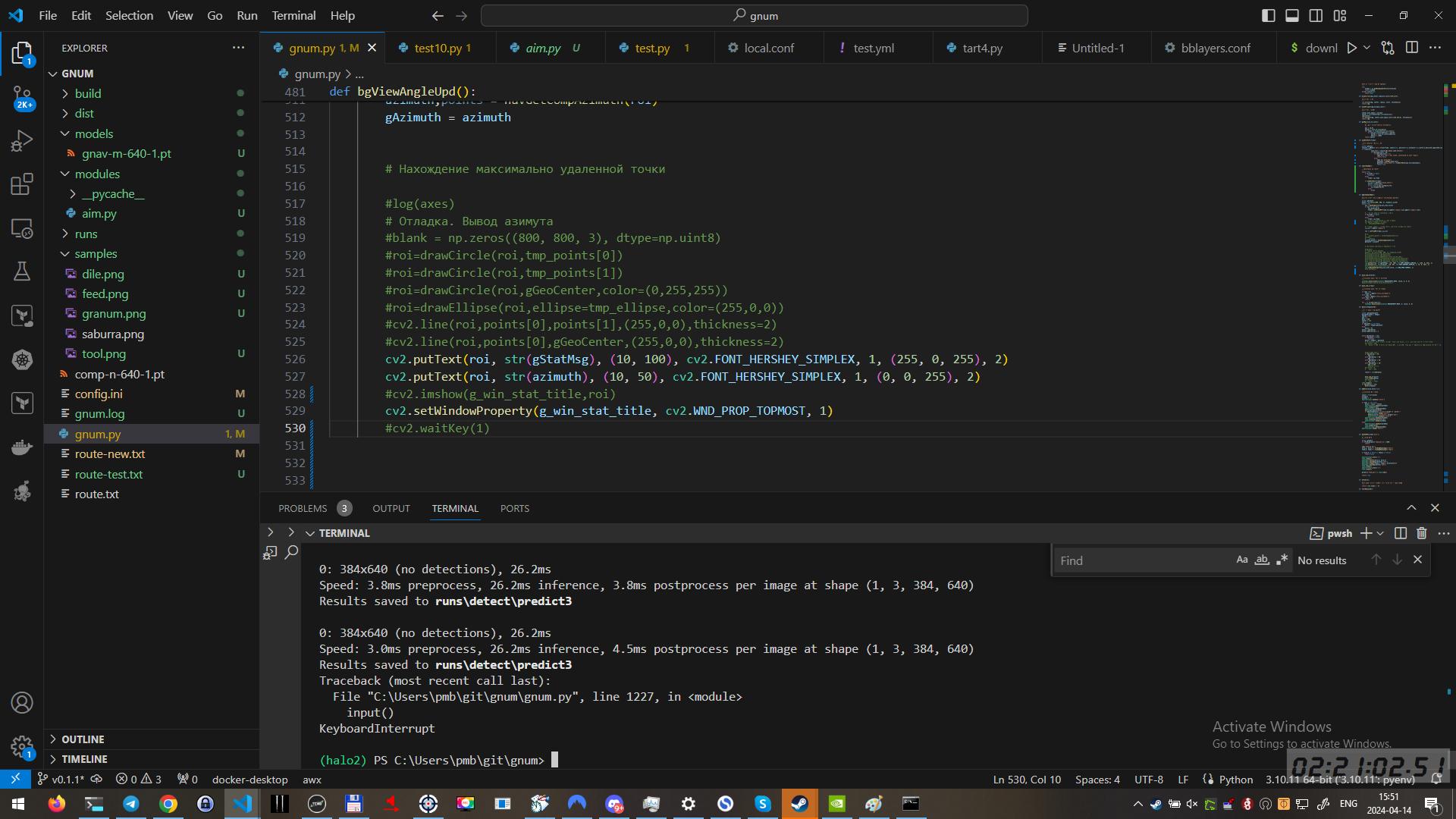Viewport: 1456px width, 819px height.
Task: Open Run and Debug view
Action: (22, 141)
